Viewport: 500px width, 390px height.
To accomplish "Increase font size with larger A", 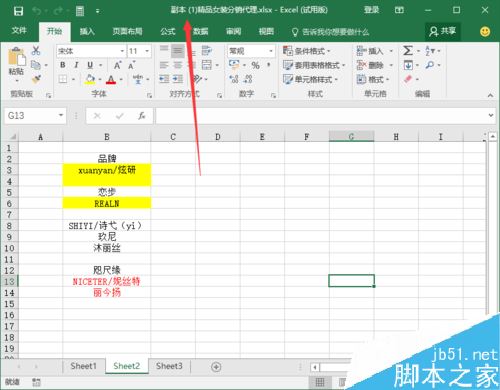I will [117, 65].
